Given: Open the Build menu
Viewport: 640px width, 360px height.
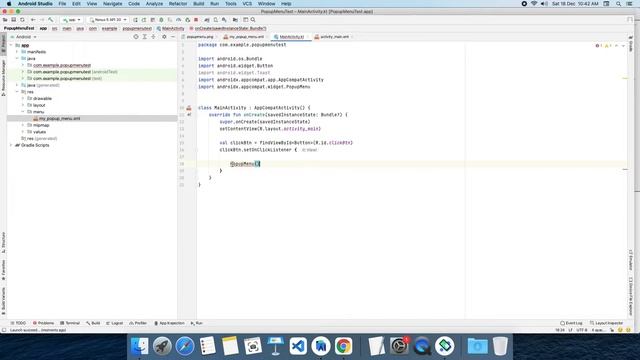Looking at the screenshot, I should [199, 4].
